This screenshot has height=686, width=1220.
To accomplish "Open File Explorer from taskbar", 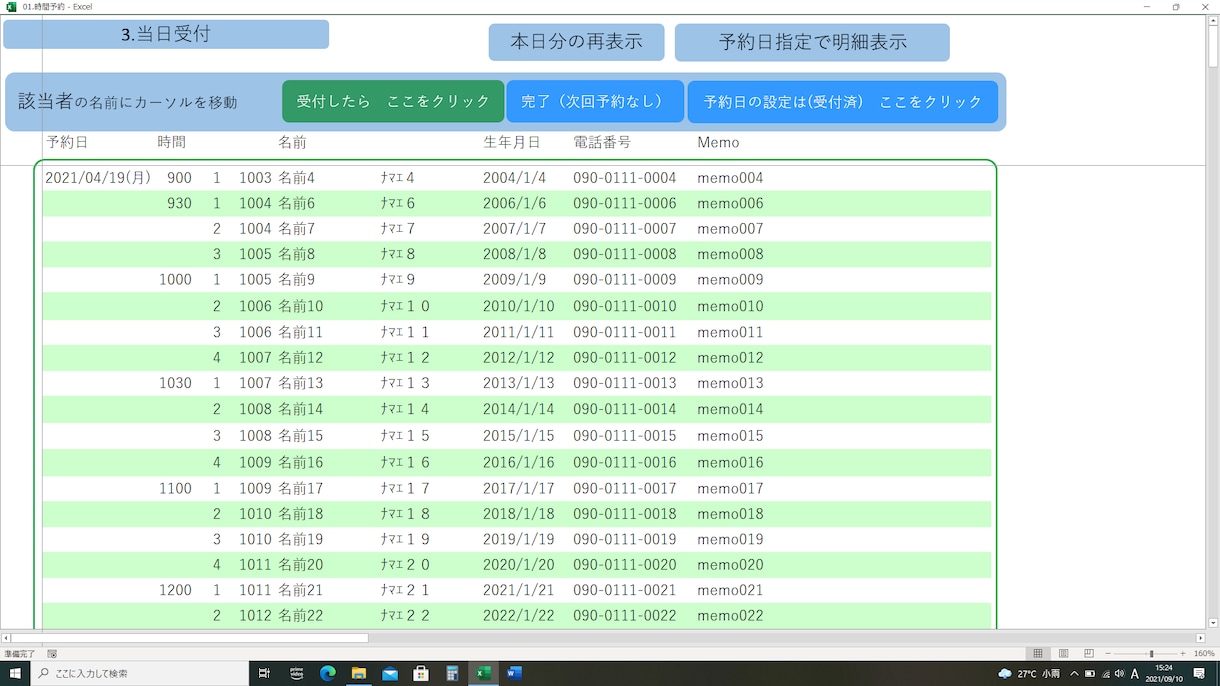I will click(358, 673).
